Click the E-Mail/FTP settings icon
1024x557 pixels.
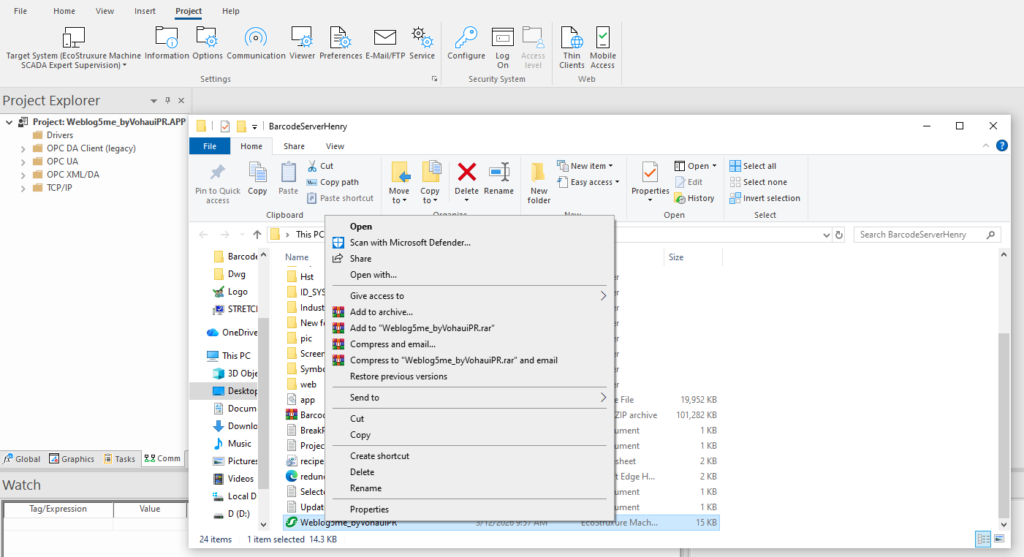(x=385, y=43)
